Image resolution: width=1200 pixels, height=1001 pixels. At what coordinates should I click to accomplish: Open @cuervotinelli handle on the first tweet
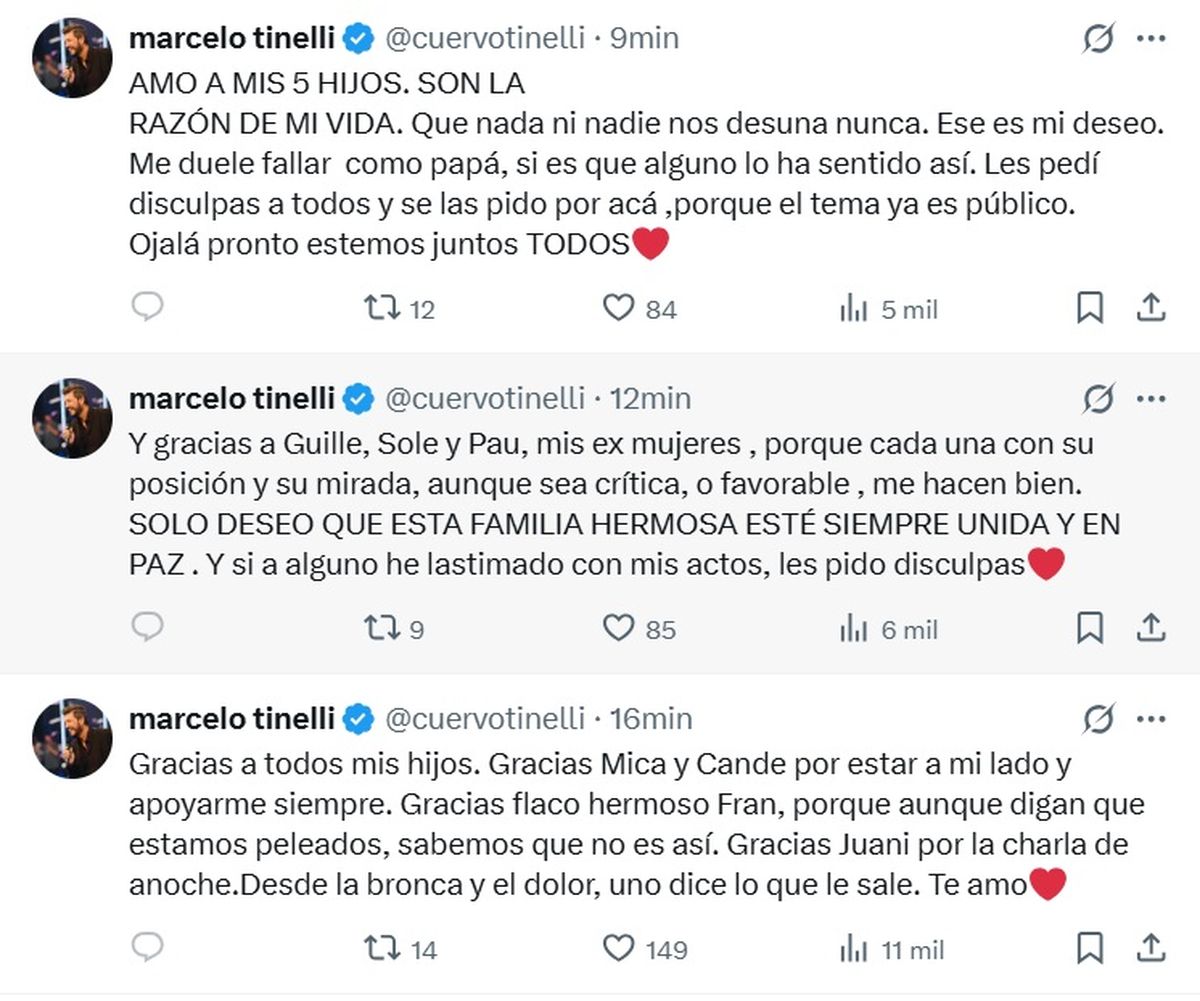tap(483, 39)
